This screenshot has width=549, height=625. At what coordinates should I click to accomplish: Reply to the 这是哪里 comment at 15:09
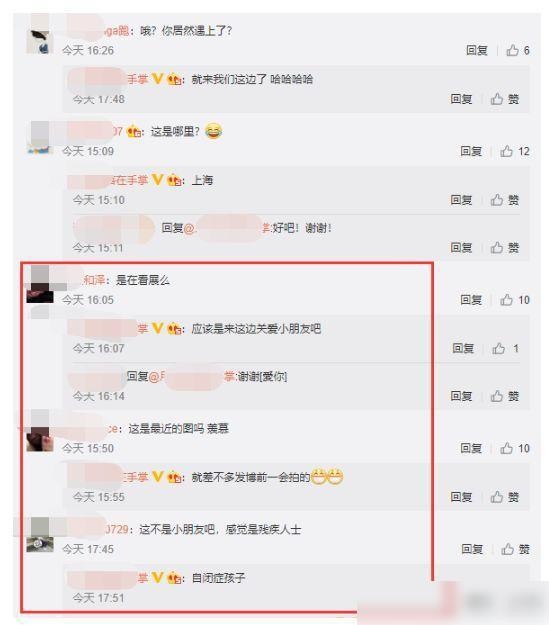(x=471, y=151)
